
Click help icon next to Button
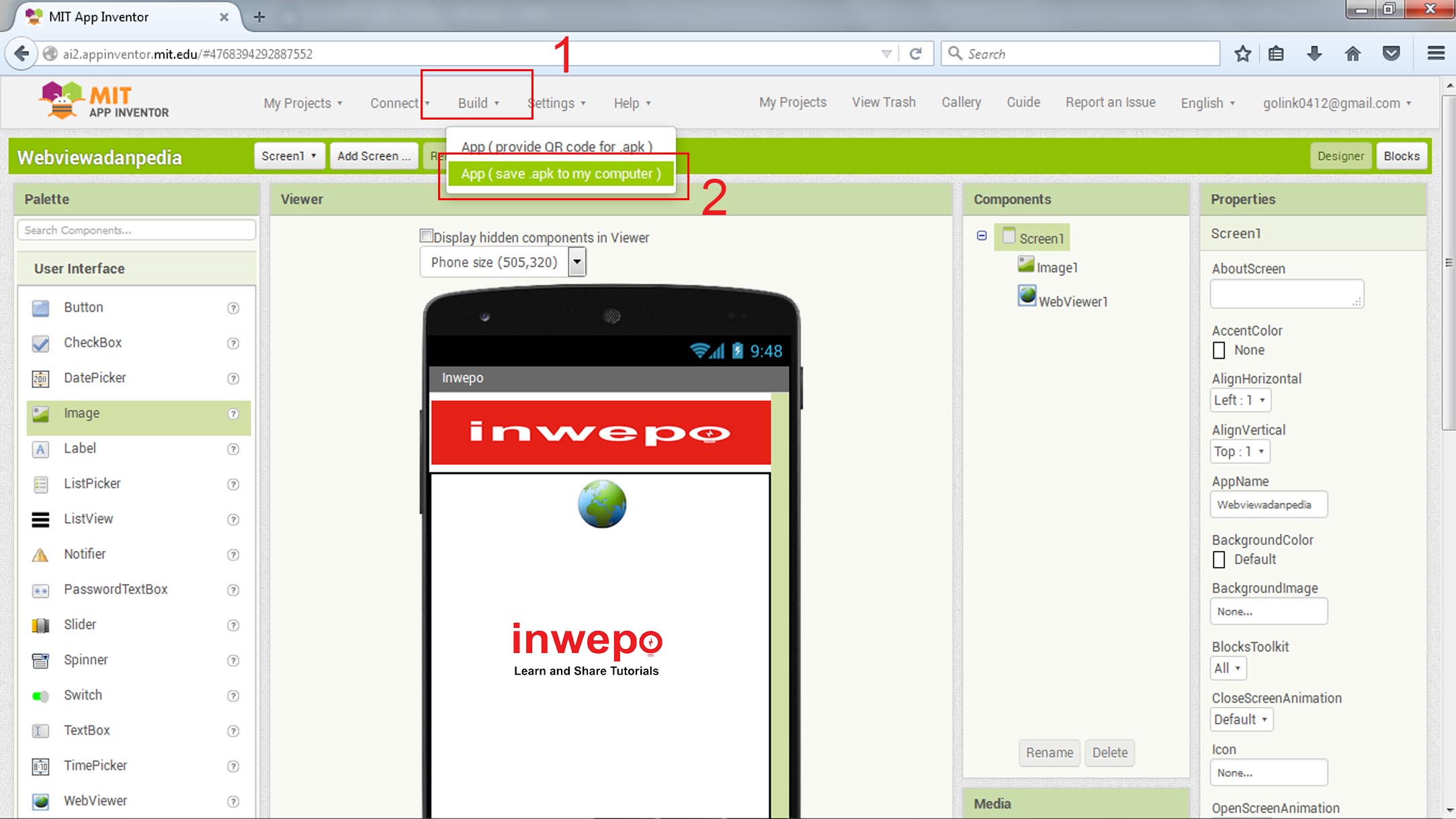pos(233,308)
